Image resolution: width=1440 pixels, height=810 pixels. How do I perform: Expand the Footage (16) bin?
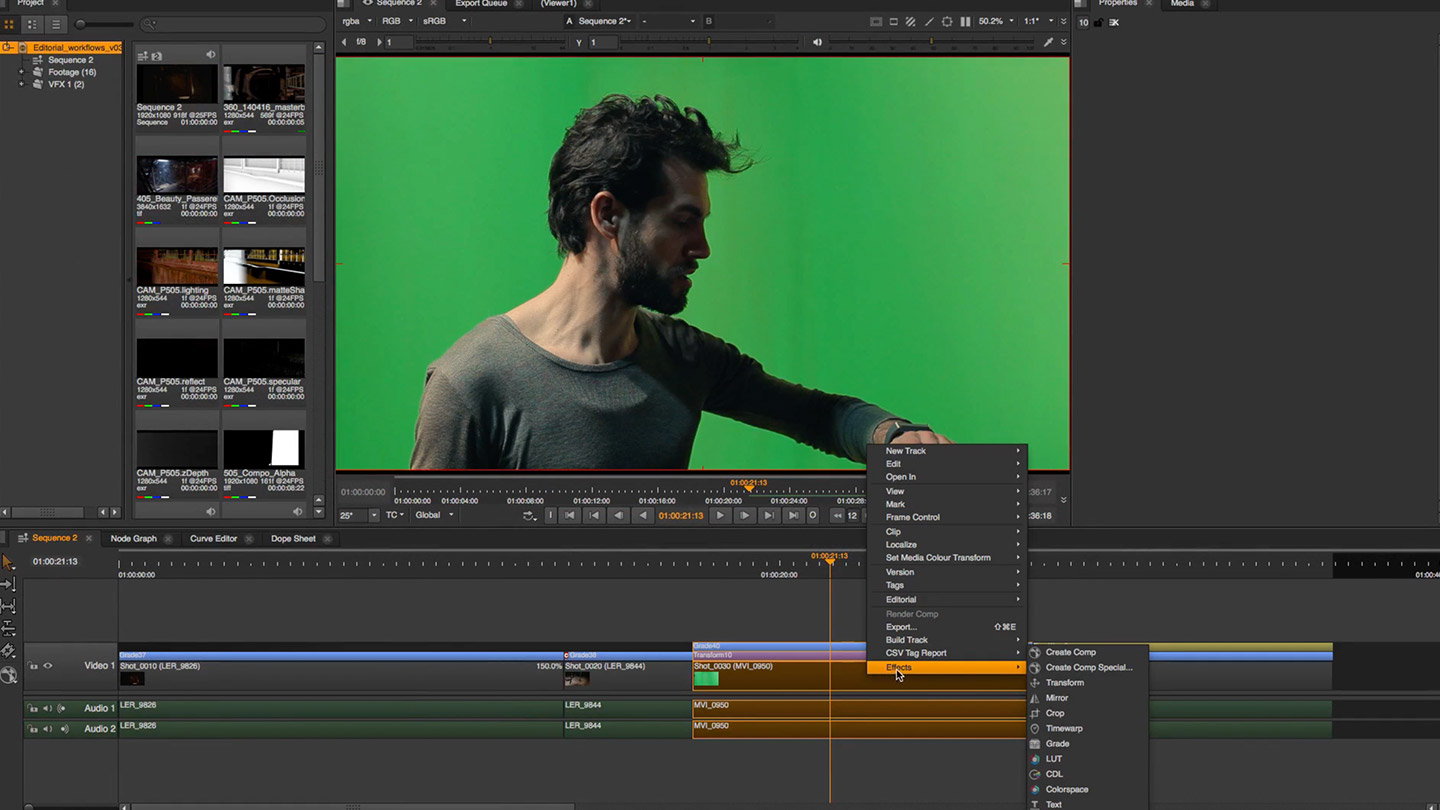(x=22, y=72)
